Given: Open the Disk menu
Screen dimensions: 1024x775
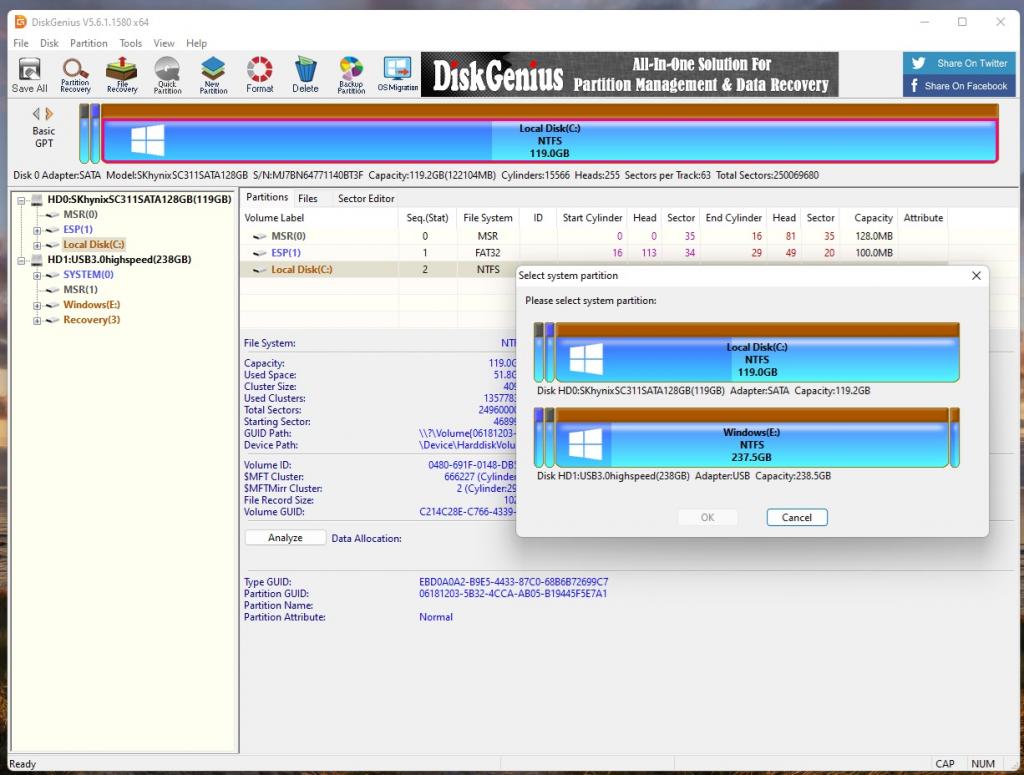Looking at the screenshot, I should [49, 43].
